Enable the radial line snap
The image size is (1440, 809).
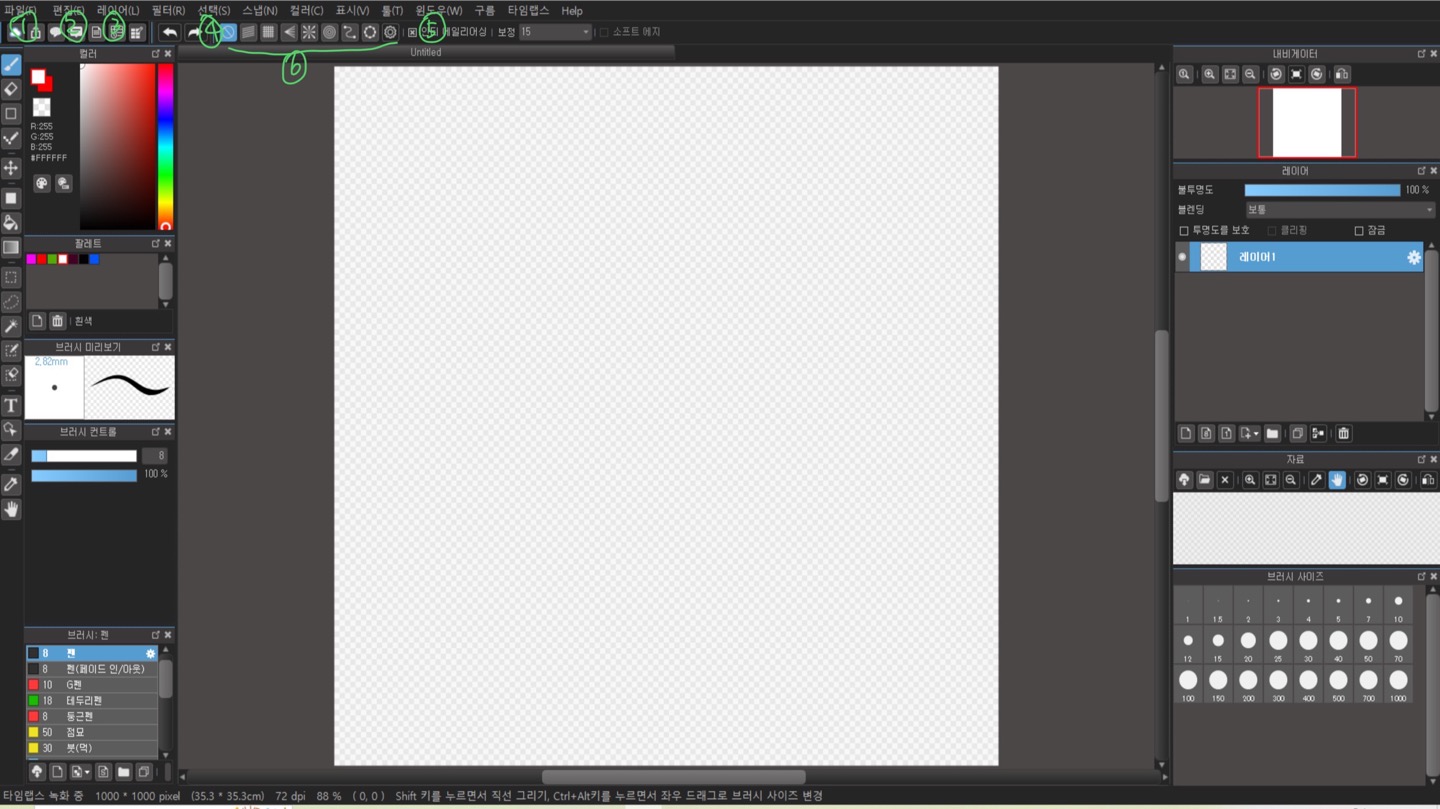pyautogui.click(x=309, y=32)
